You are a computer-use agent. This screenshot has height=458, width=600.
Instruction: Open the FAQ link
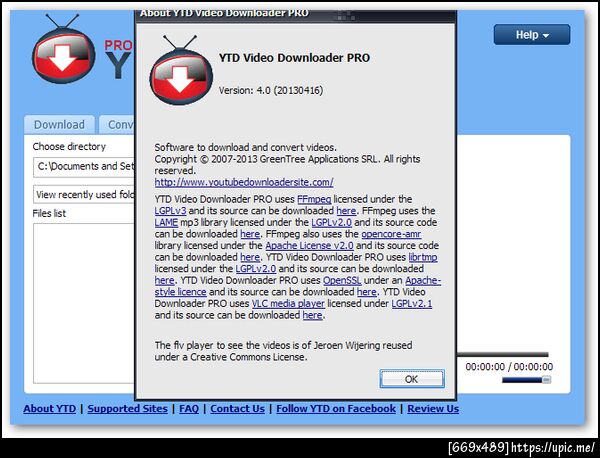click(189, 409)
